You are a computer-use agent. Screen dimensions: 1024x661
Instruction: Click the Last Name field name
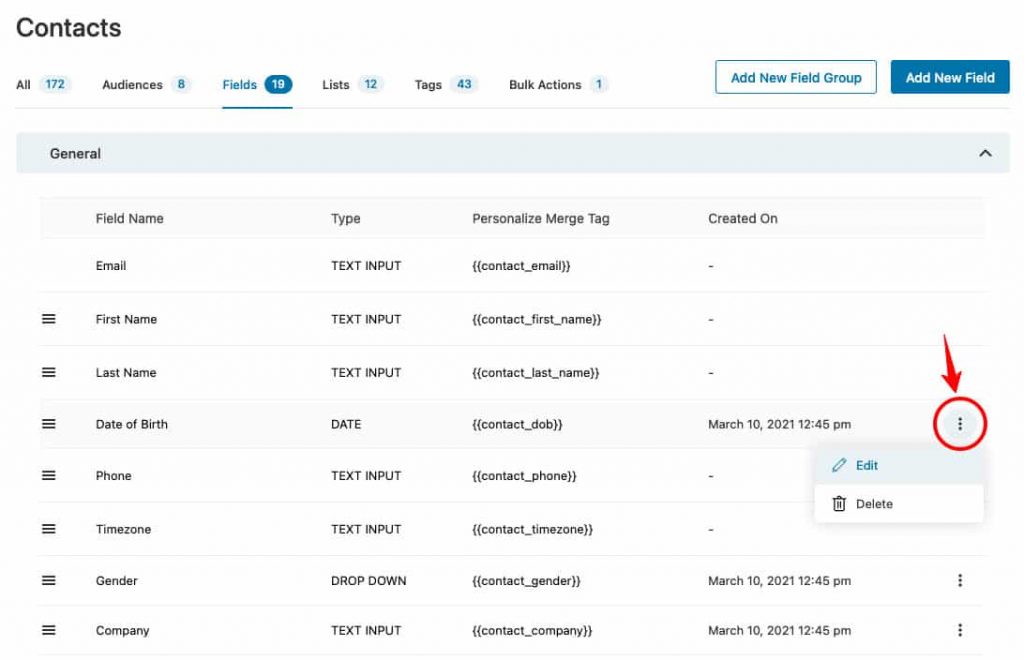coord(126,373)
